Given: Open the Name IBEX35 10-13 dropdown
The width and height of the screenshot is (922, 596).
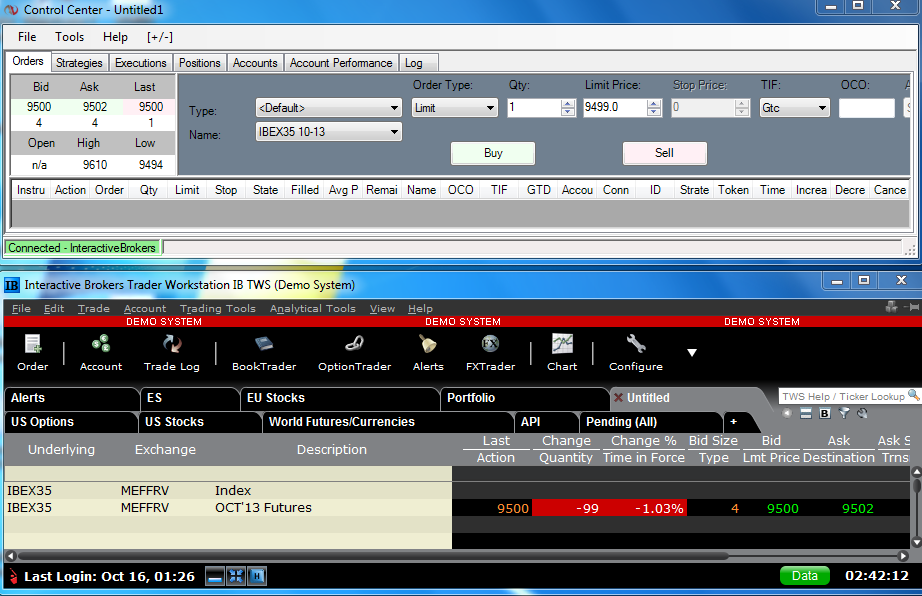Looking at the screenshot, I should coord(329,132).
